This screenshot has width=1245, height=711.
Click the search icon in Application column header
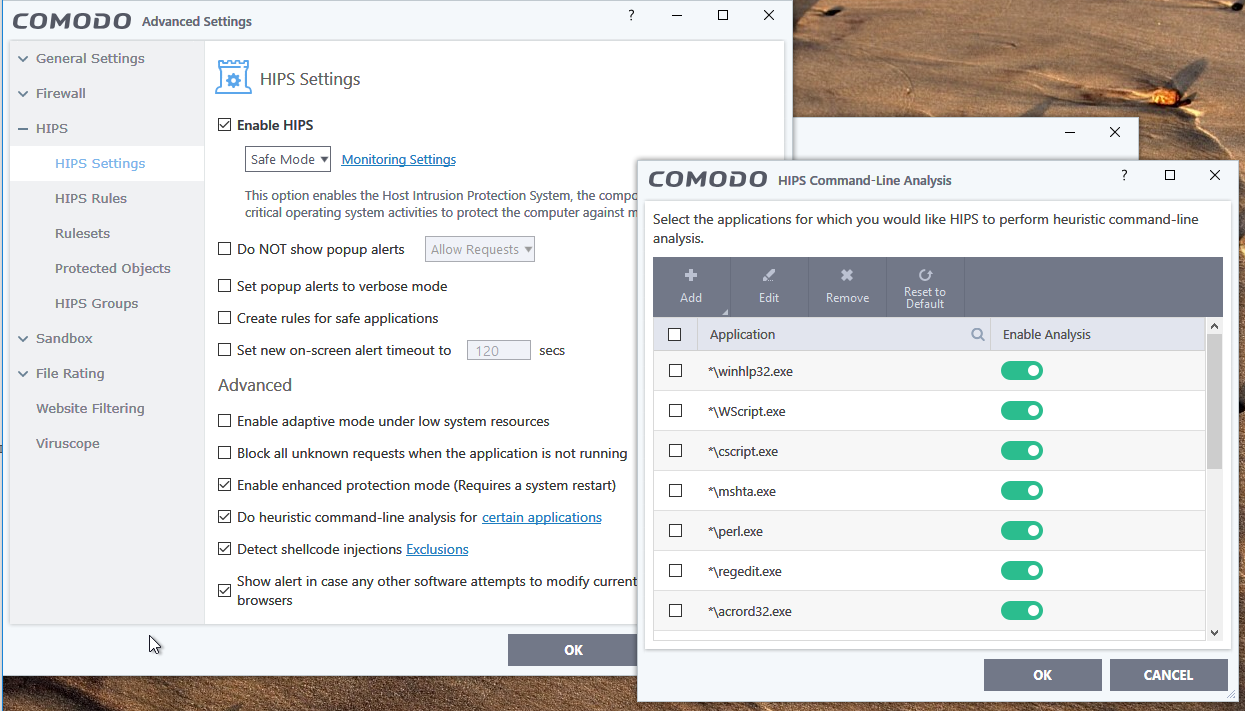(978, 335)
